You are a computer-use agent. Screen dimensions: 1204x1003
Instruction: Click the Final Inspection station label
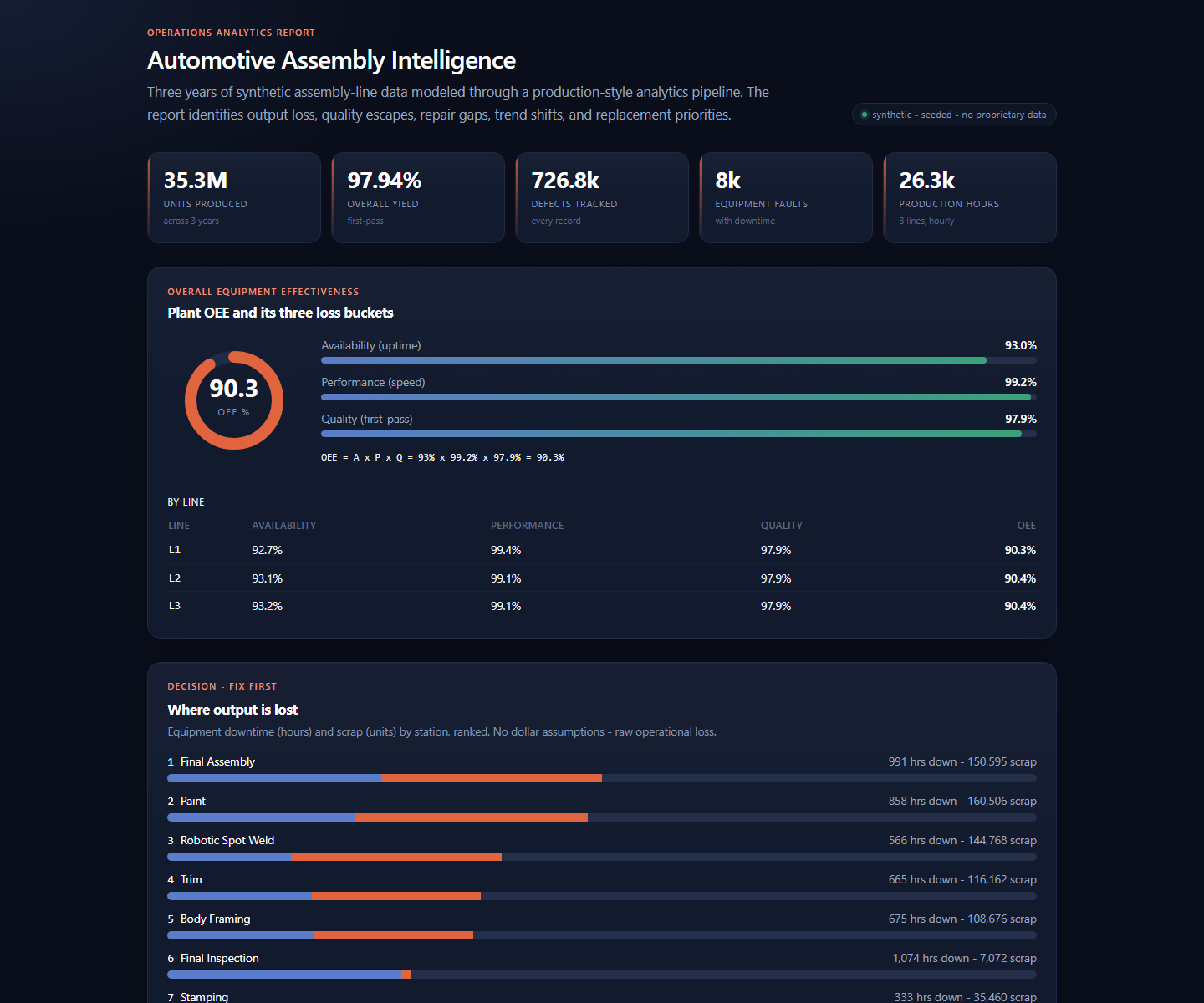(220, 958)
